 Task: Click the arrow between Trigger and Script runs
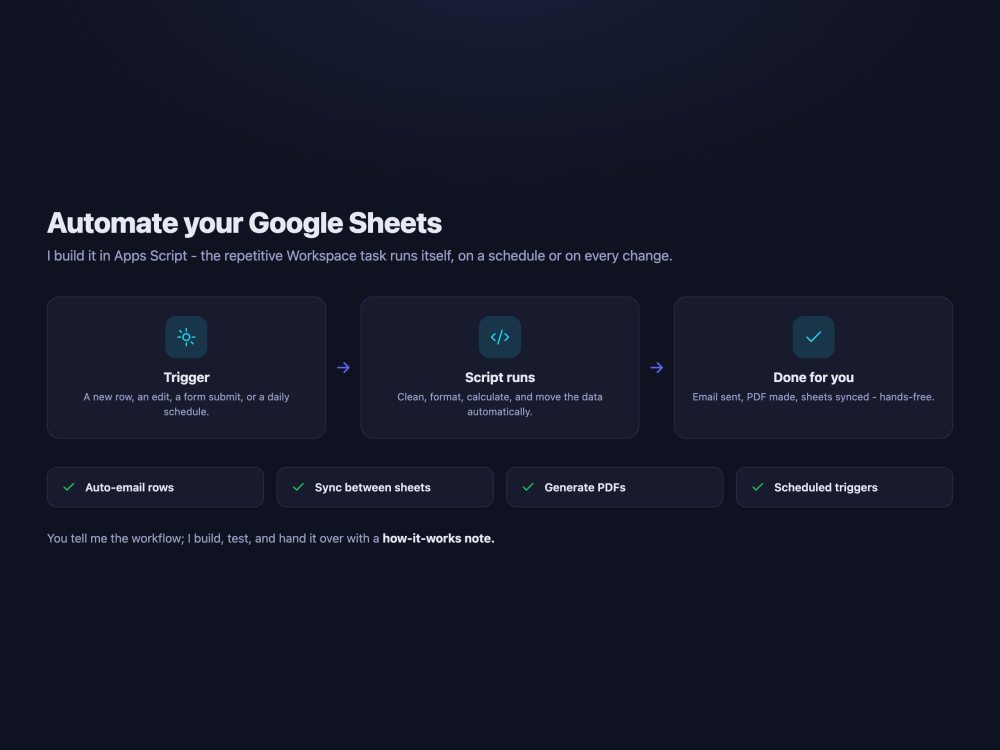click(343, 367)
